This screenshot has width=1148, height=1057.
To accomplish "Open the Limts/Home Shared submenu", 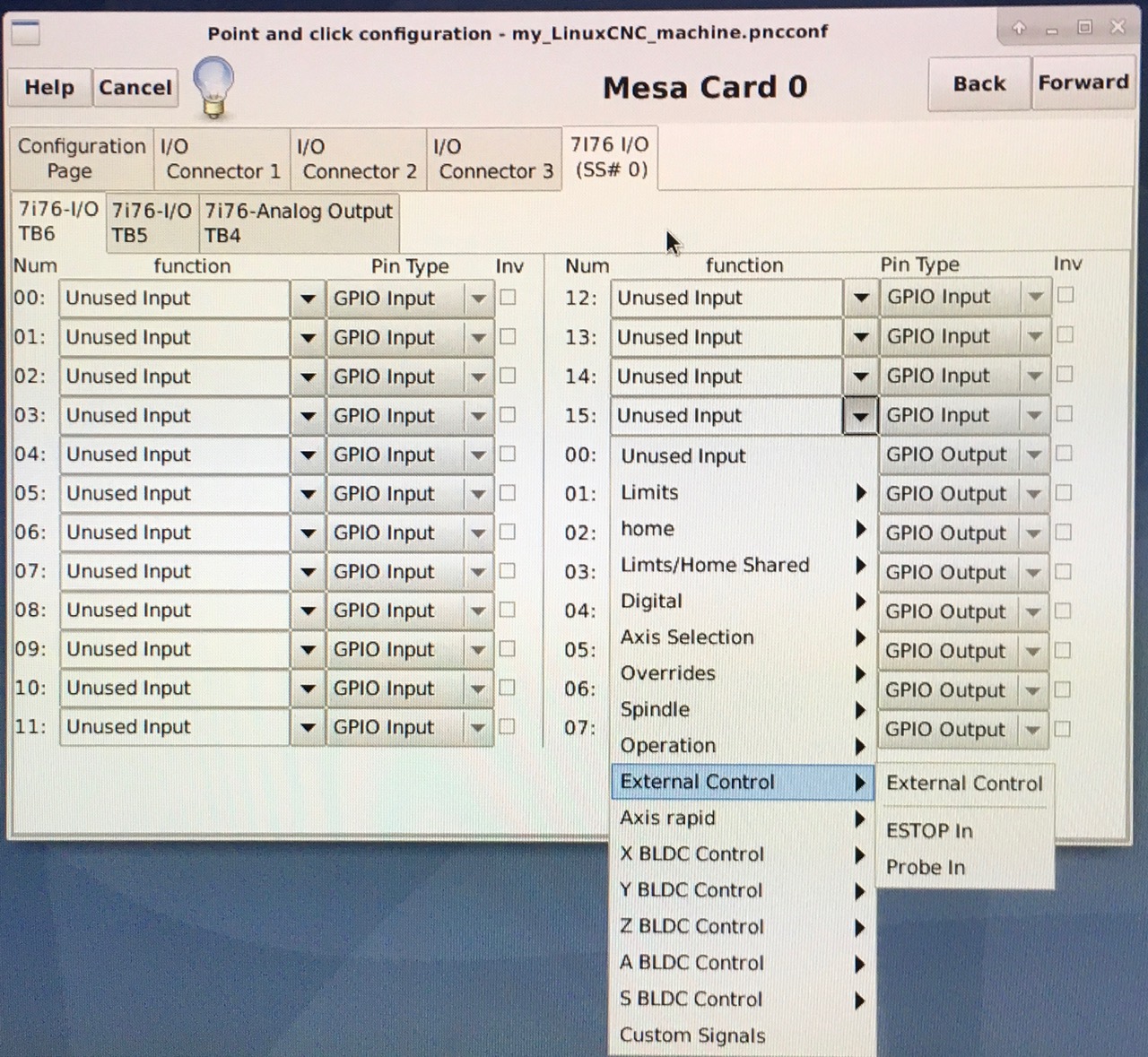I will [742, 566].
